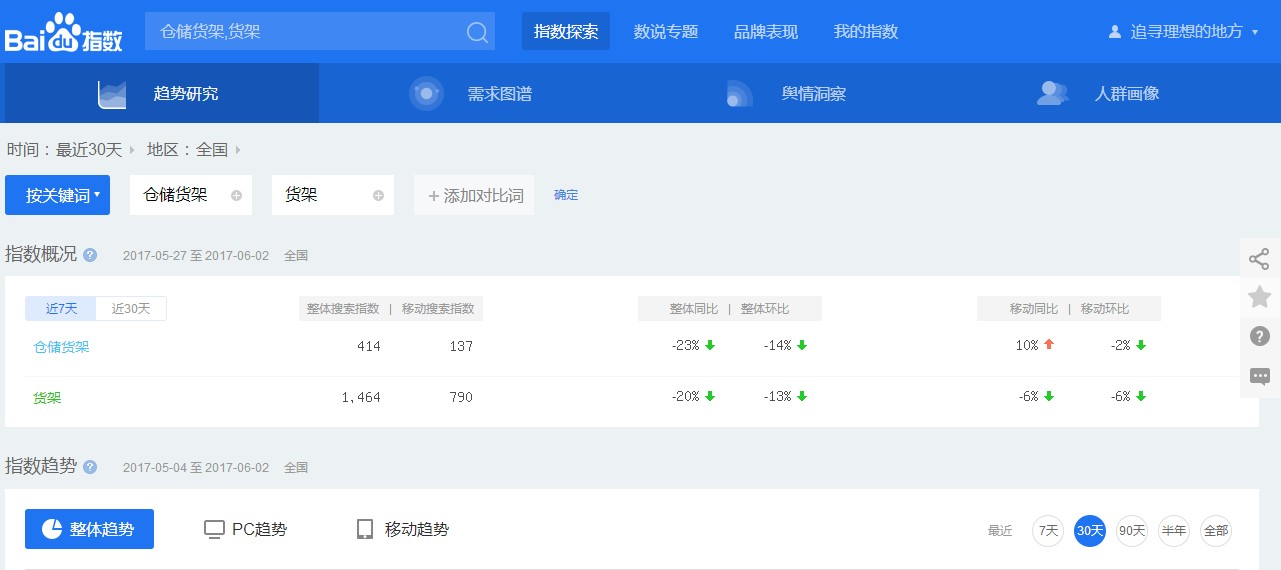This screenshot has height=570, width=1281.
Task: Click the 仓储货架 keyword link in table
Action: tap(61, 347)
